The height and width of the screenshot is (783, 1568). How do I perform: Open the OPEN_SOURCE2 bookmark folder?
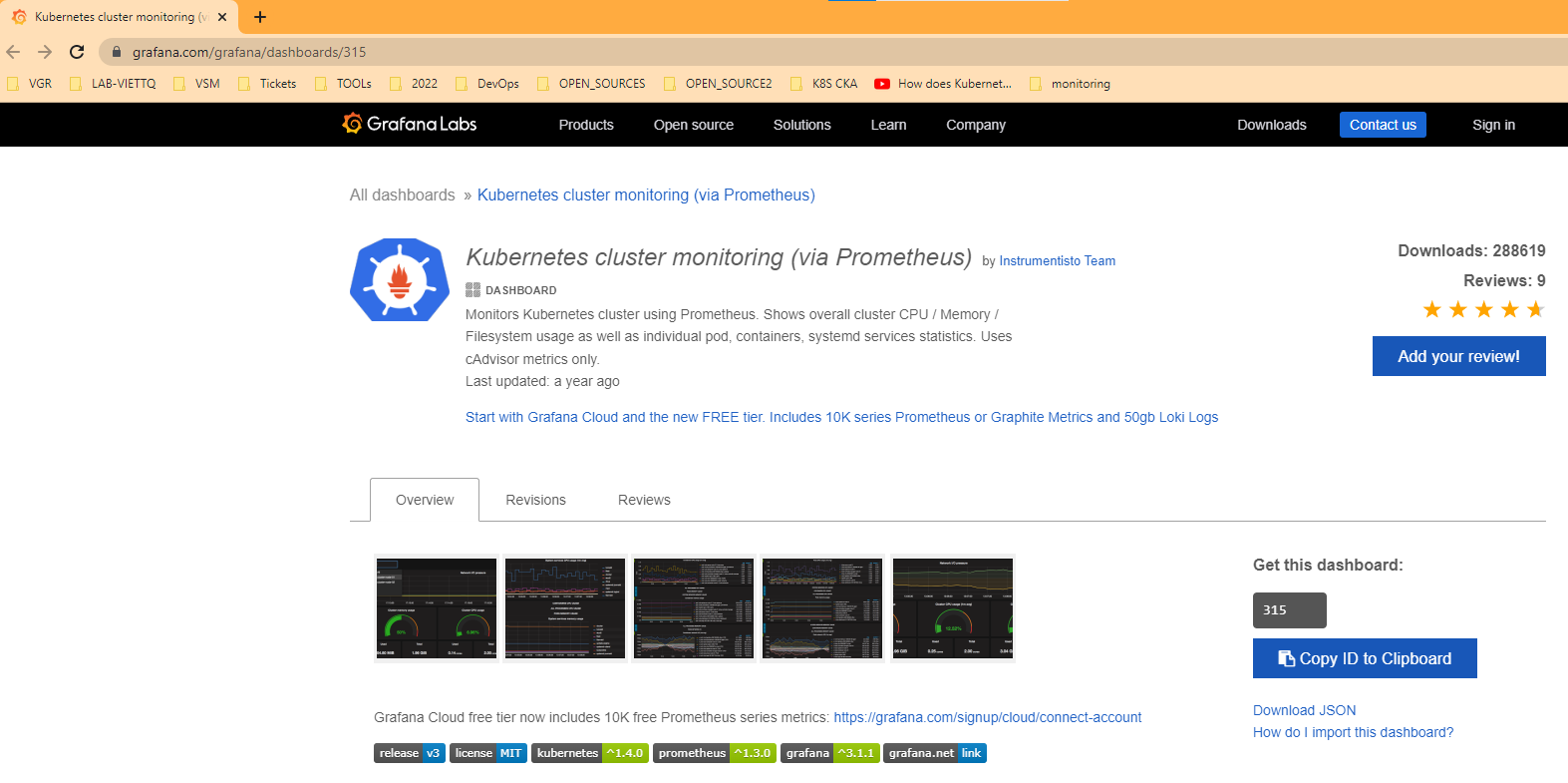point(718,84)
